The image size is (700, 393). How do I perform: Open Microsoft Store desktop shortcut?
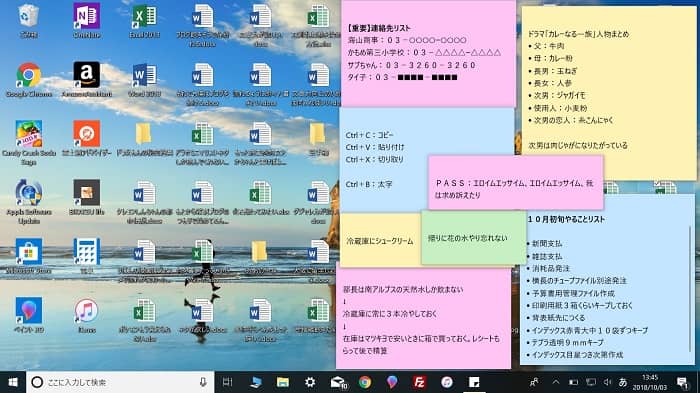click(x=29, y=255)
